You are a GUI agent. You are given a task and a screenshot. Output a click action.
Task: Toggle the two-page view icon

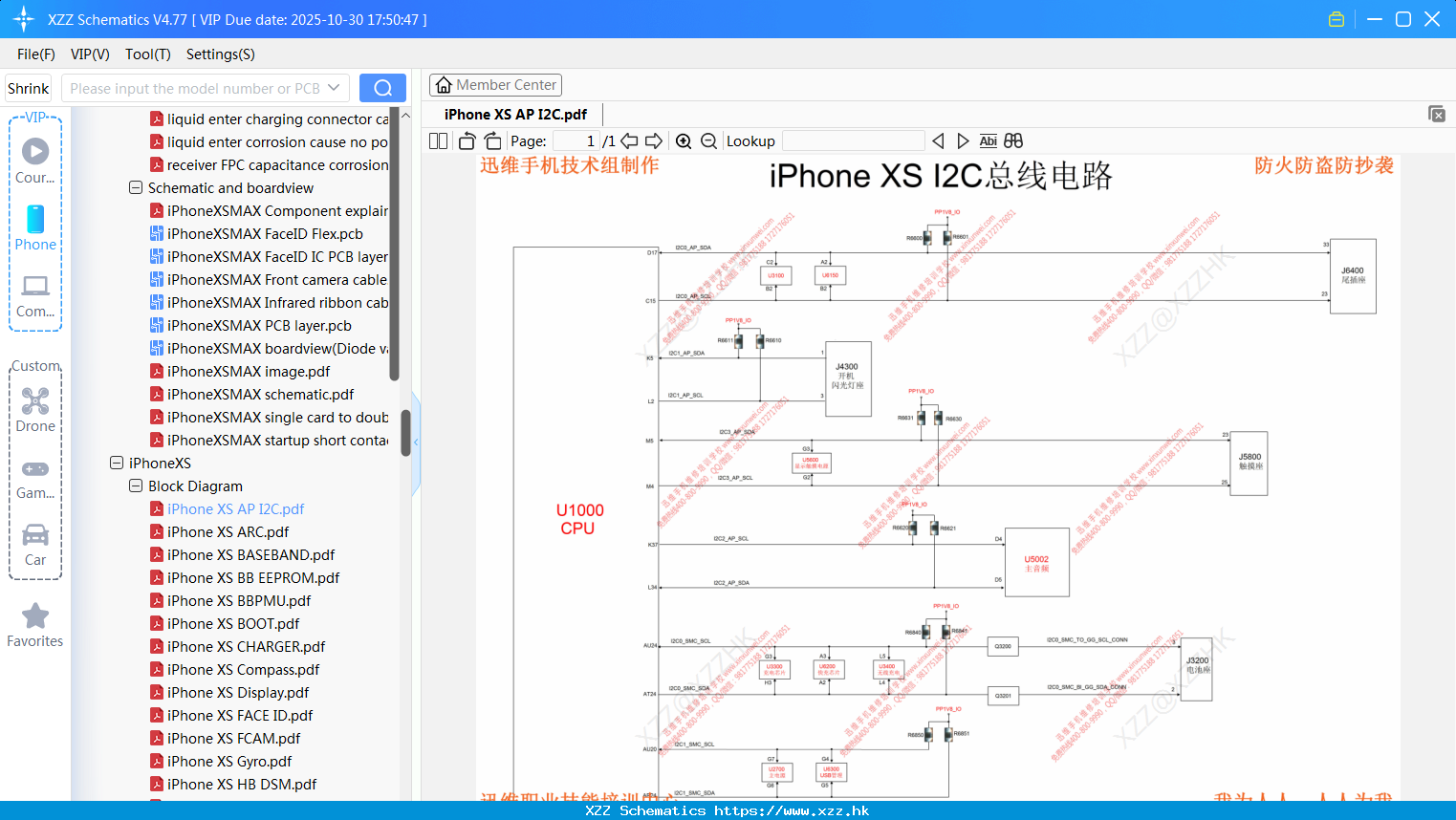coord(438,141)
